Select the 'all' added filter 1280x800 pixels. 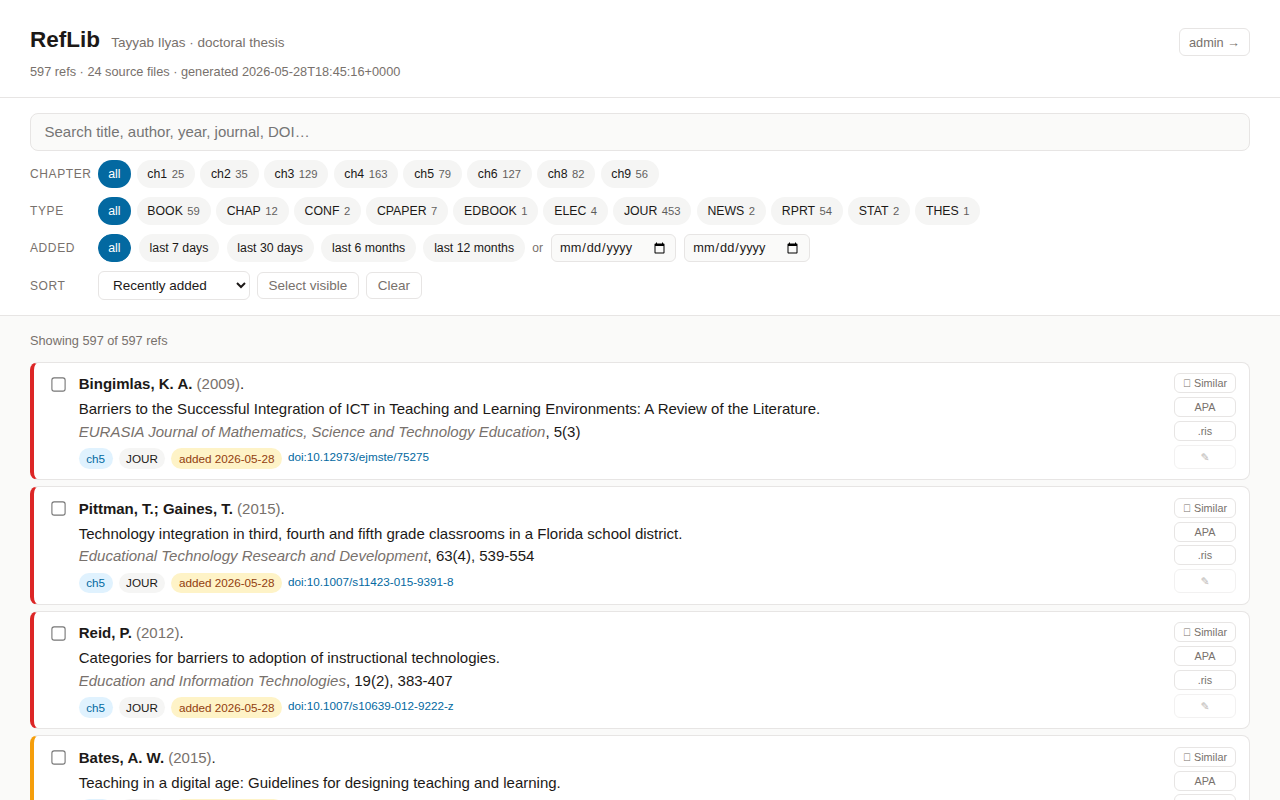click(x=114, y=248)
